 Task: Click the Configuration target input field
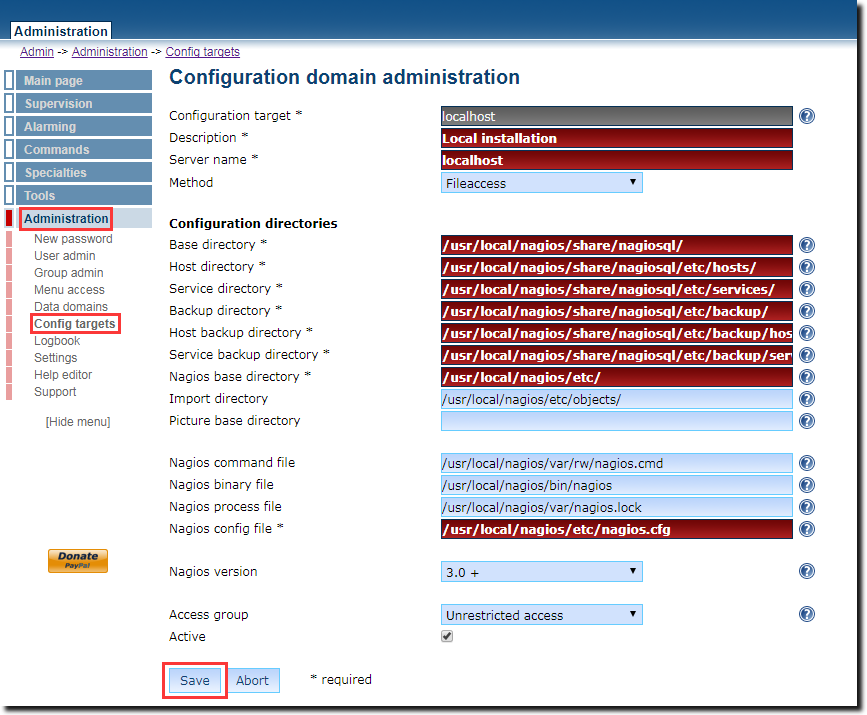coord(617,116)
